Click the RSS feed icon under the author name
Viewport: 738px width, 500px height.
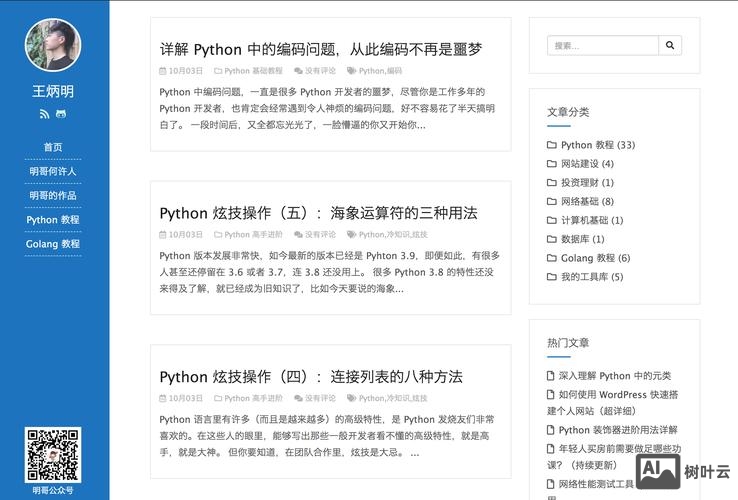44,114
